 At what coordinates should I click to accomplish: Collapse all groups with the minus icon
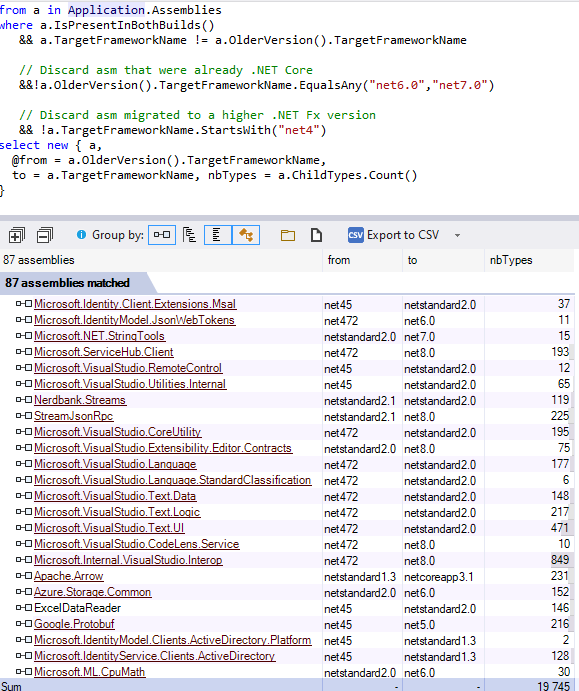coord(45,235)
